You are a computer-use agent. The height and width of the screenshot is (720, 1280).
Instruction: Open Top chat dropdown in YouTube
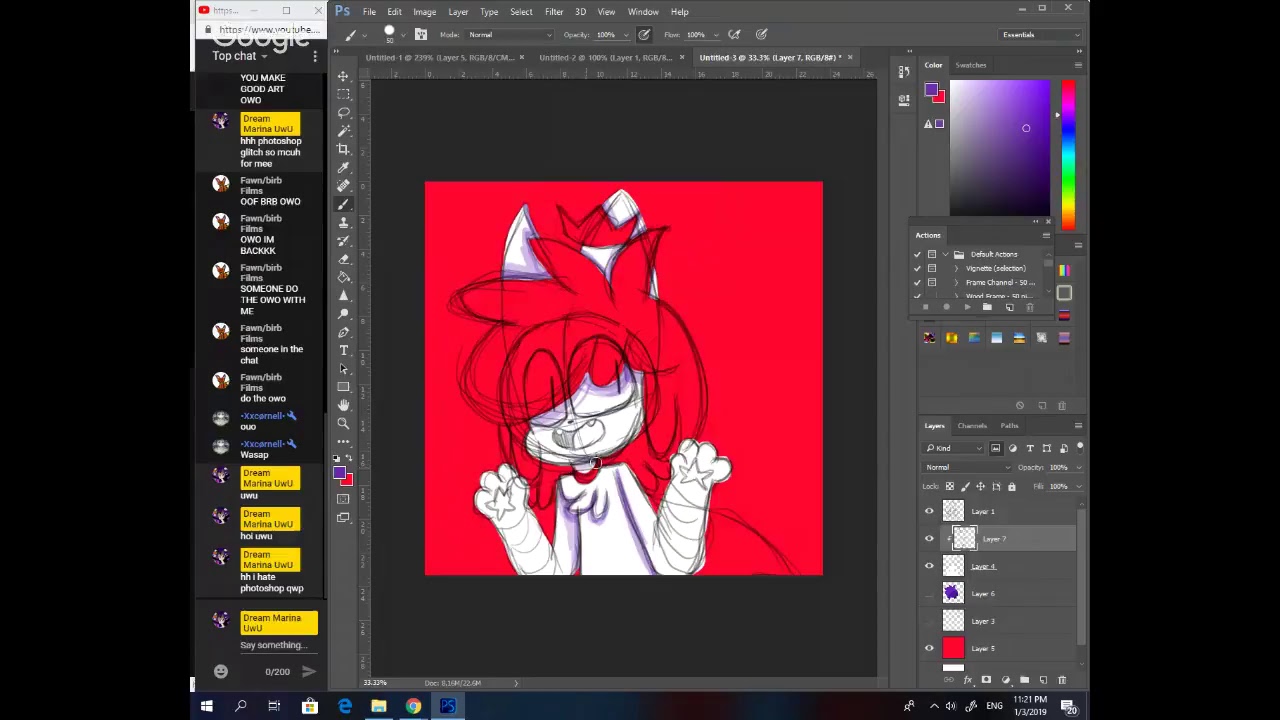point(240,56)
